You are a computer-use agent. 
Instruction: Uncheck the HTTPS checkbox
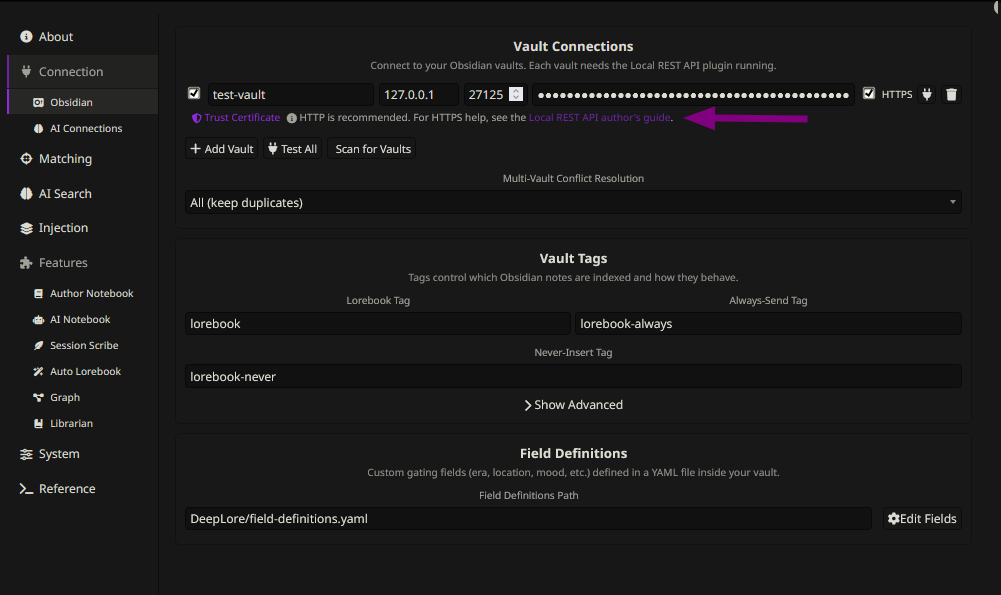869,94
